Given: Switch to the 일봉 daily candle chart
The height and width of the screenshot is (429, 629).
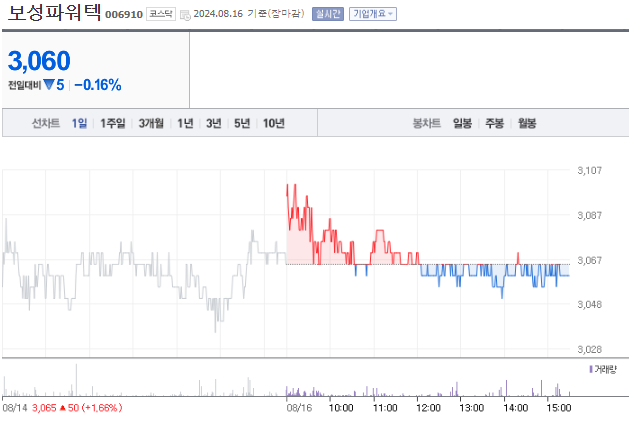Looking at the screenshot, I should (x=463, y=123).
